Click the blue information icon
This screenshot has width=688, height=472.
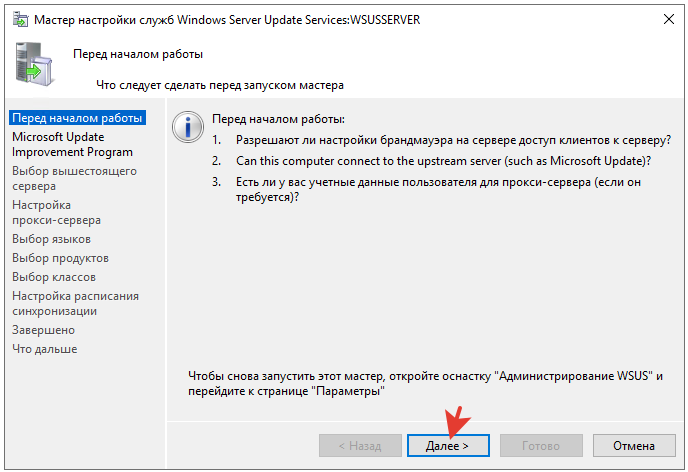pyautogui.click(x=185, y=126)
